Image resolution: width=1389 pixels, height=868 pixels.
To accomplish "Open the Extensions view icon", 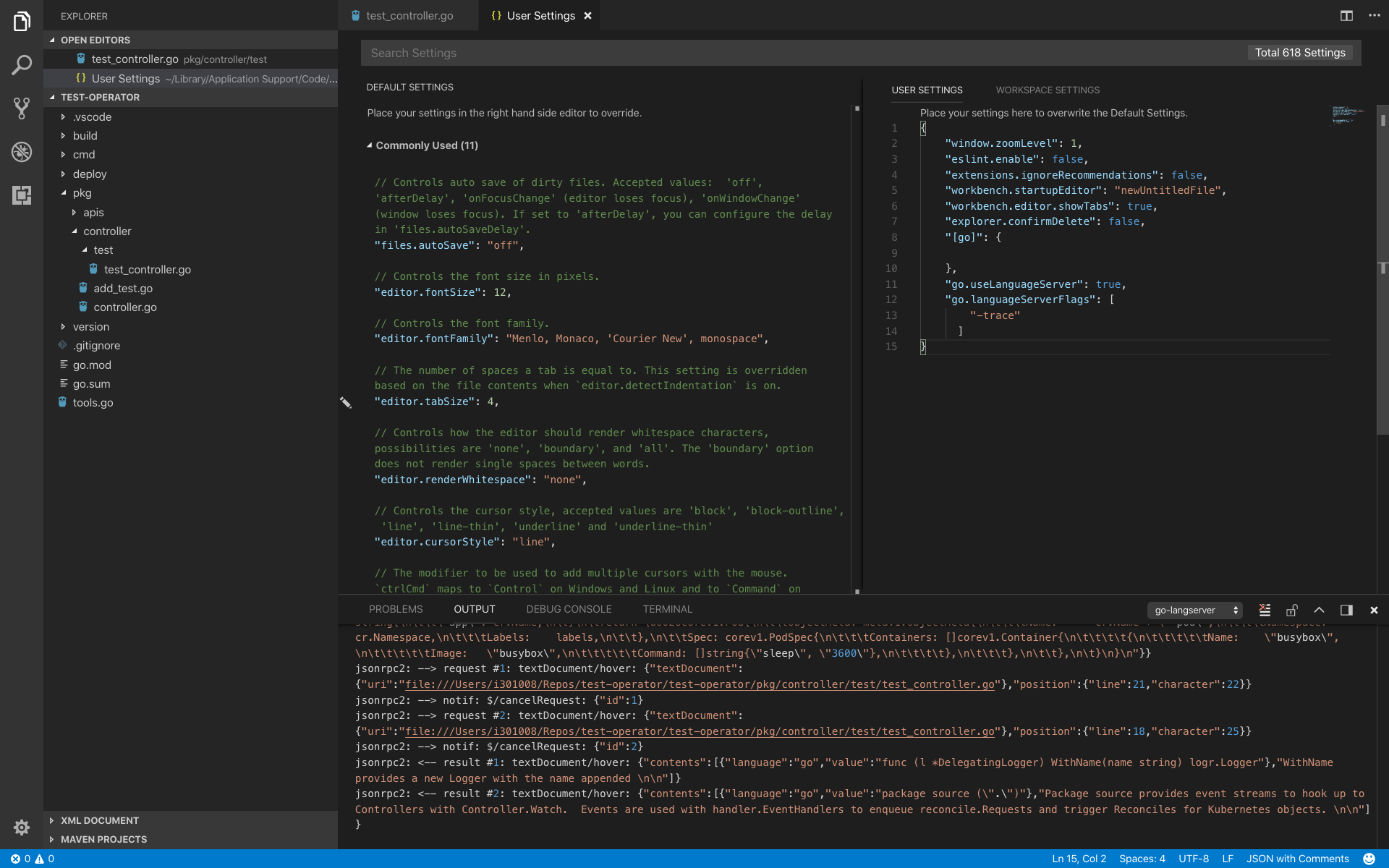I will pos(22,195).
